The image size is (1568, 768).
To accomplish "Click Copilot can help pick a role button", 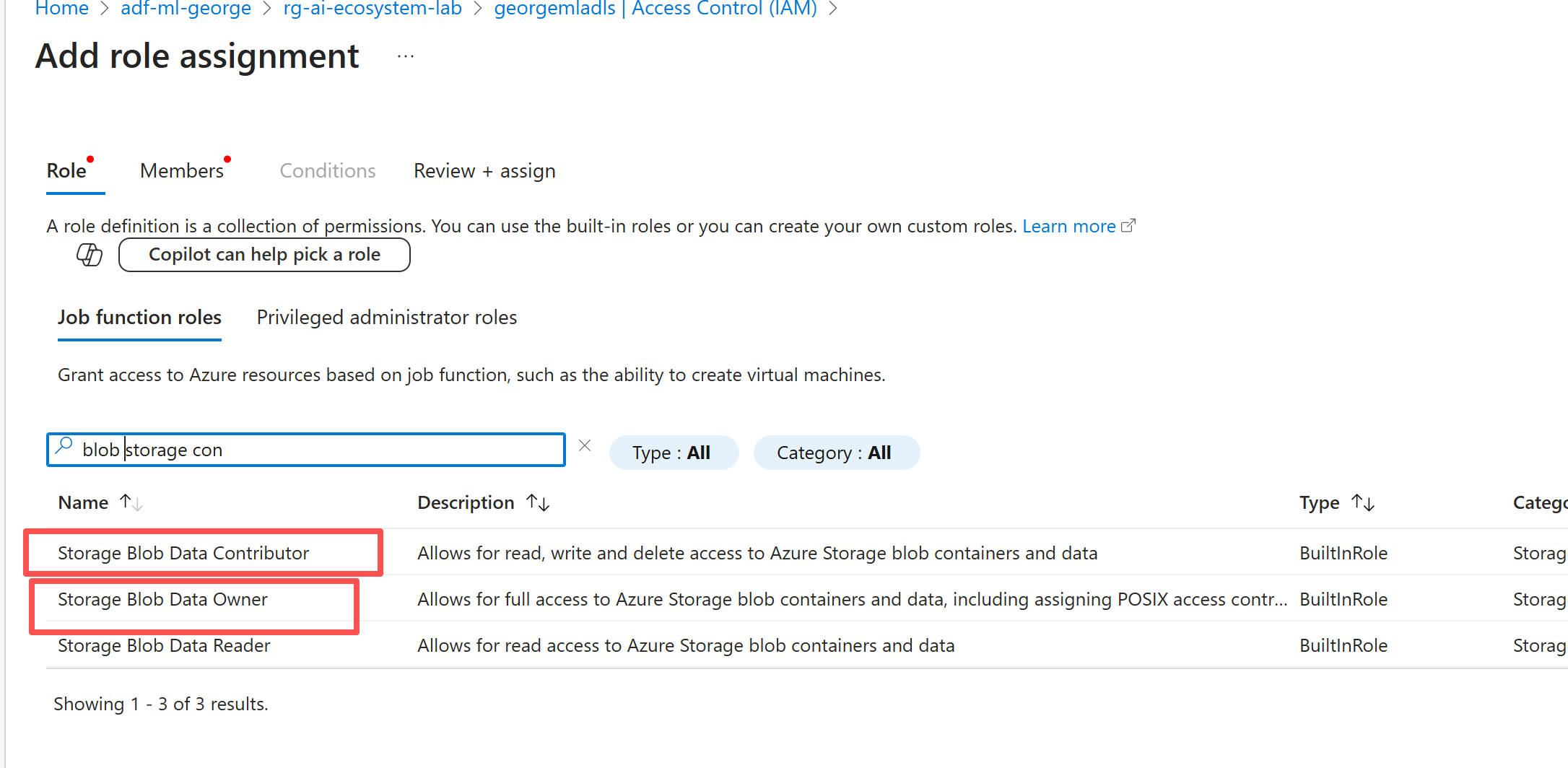I will coord(264,255).
